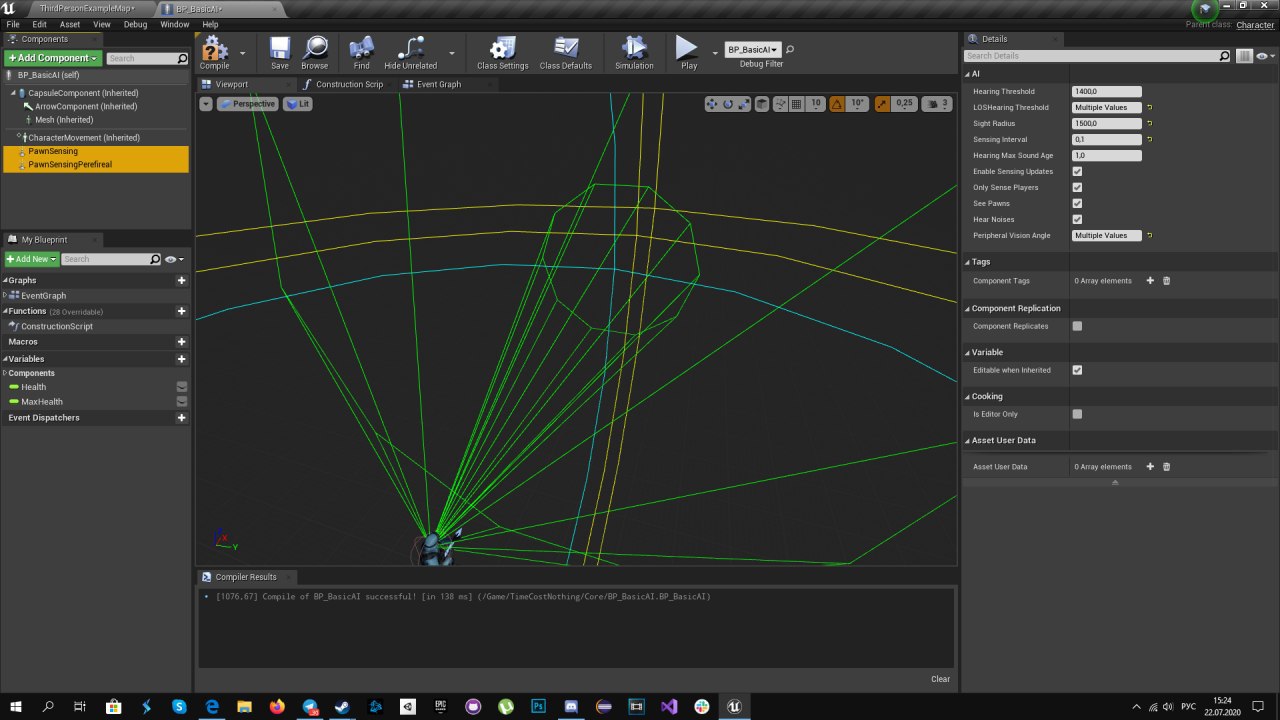1280x720 pixels.
Task: Reset Sight Radius to default arrow
Action: 1150,124
